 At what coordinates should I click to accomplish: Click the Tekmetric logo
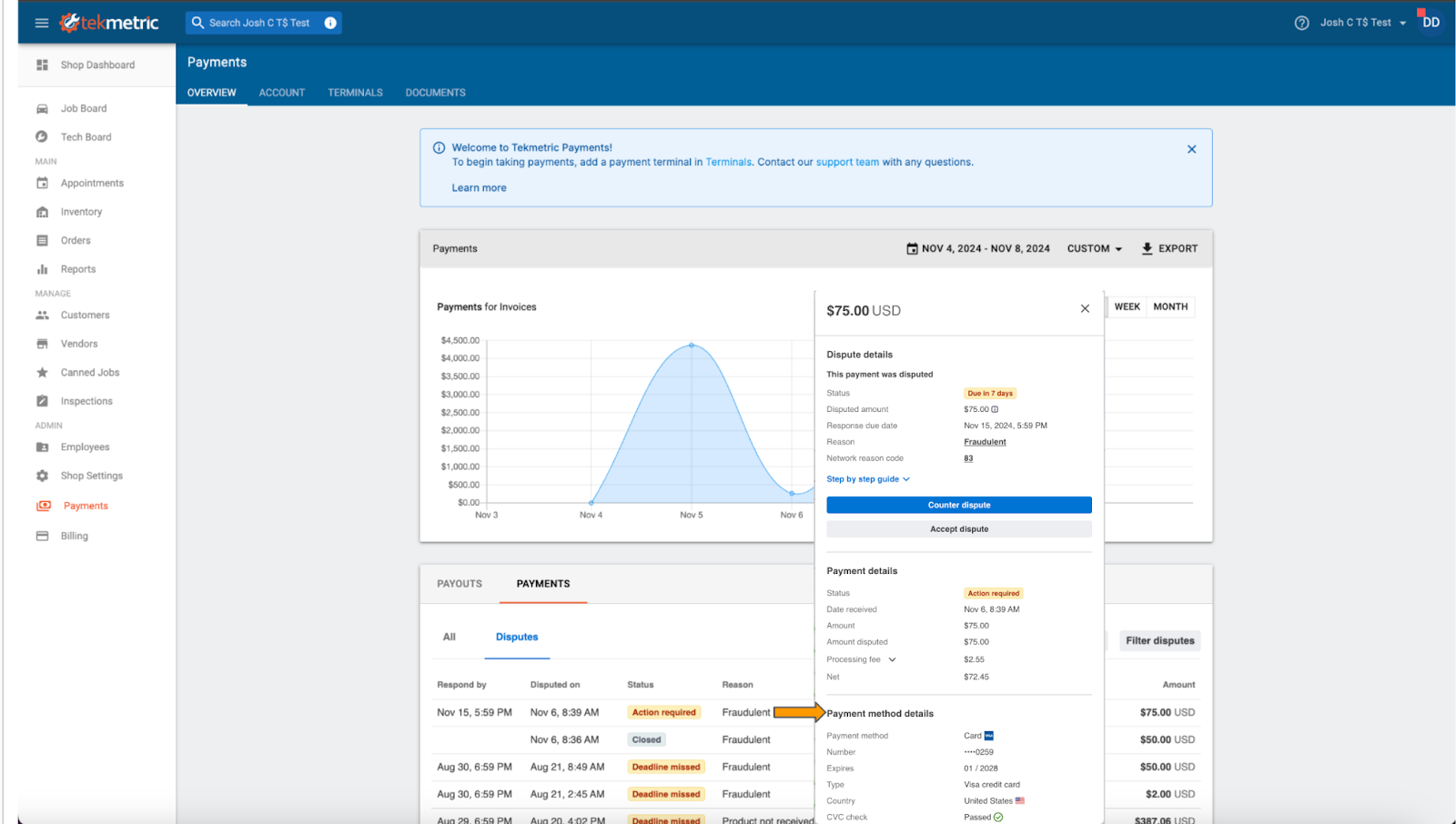coord(109,23)
